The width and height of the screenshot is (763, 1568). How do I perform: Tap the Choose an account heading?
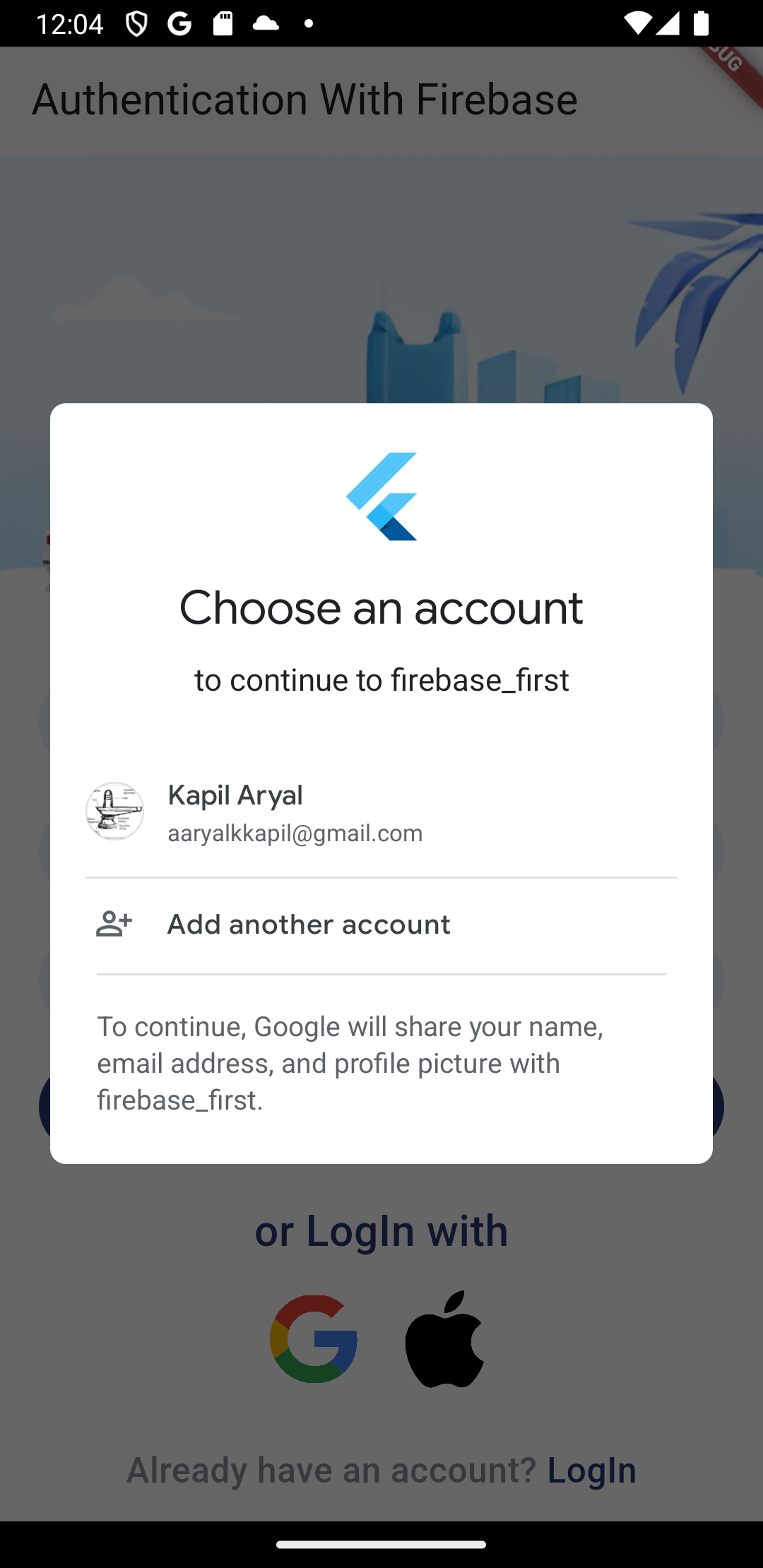[x=381, y=608]
